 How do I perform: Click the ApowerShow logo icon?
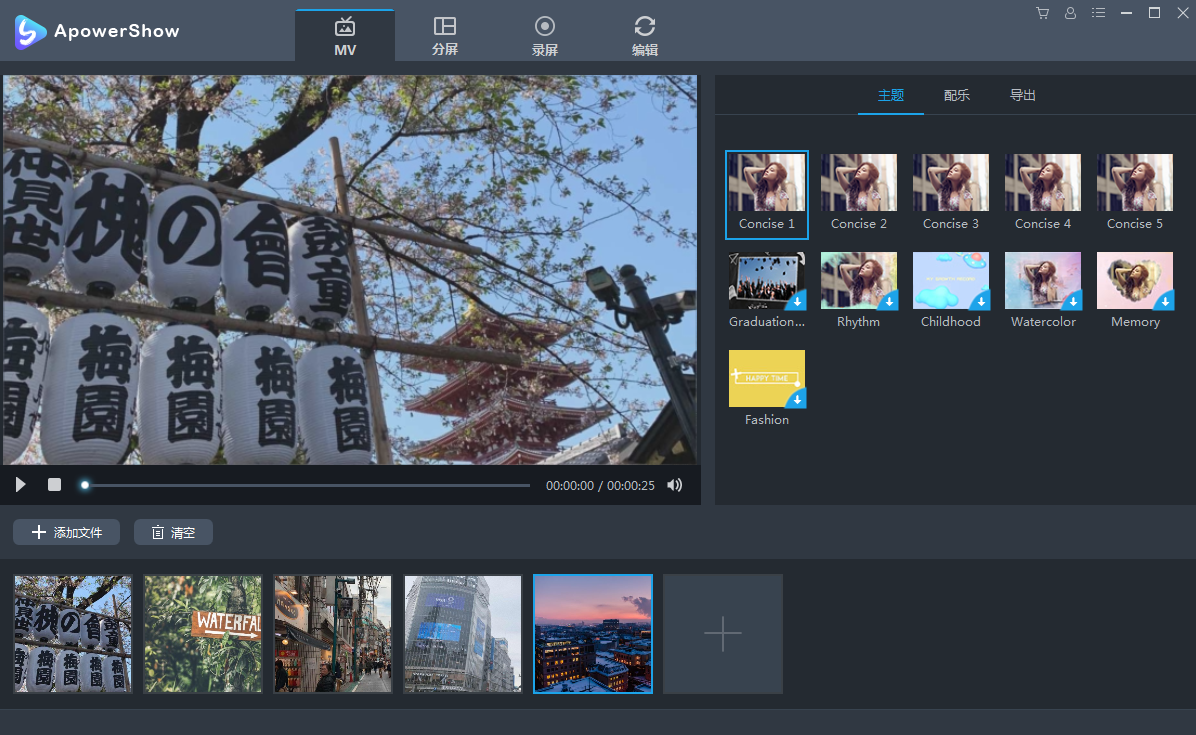click(31, 31)
